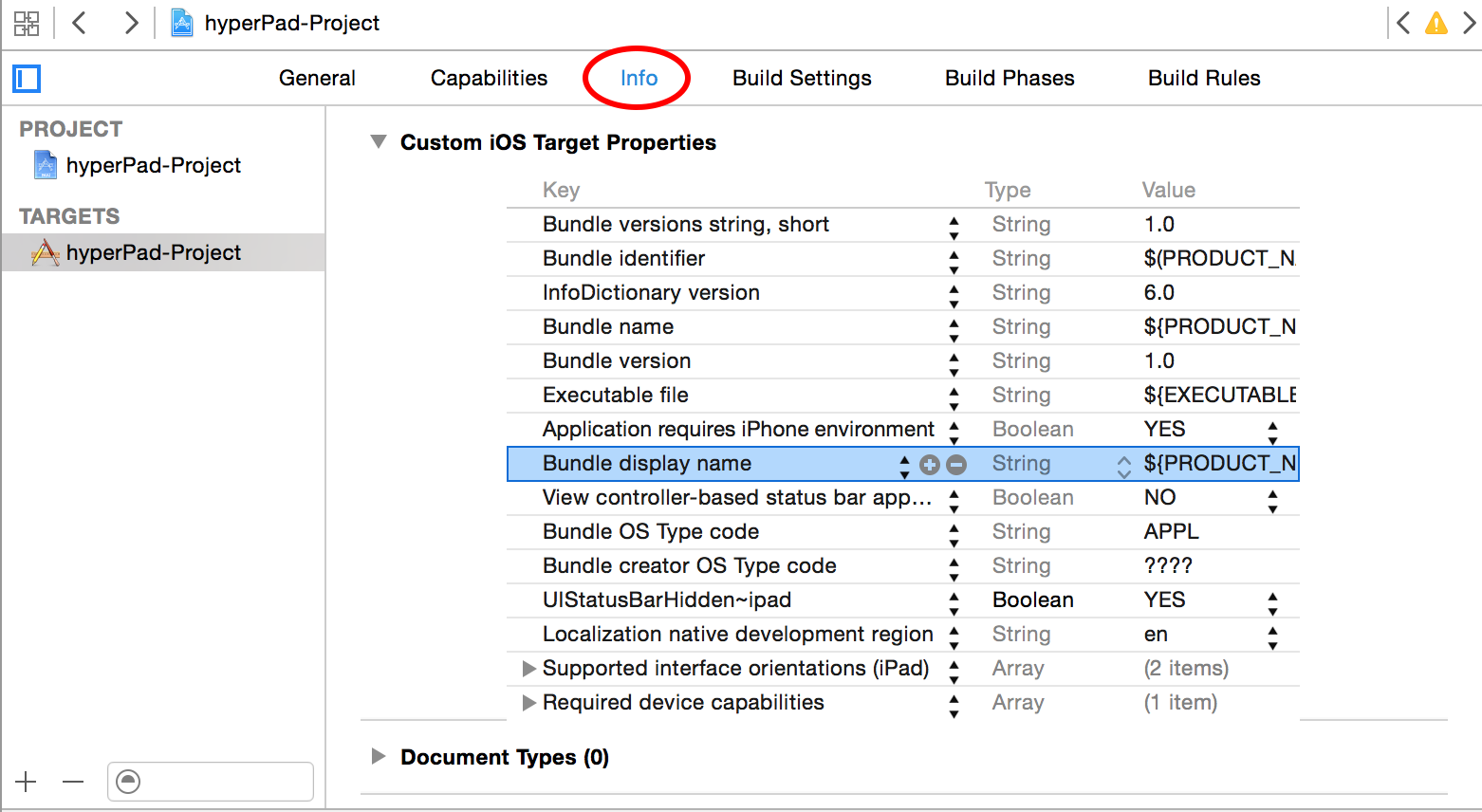Image resolution: width=1482 pixels, height=812 pixels.
Task: Select Bundle creator OS Type code key
Action: (690, 565)
